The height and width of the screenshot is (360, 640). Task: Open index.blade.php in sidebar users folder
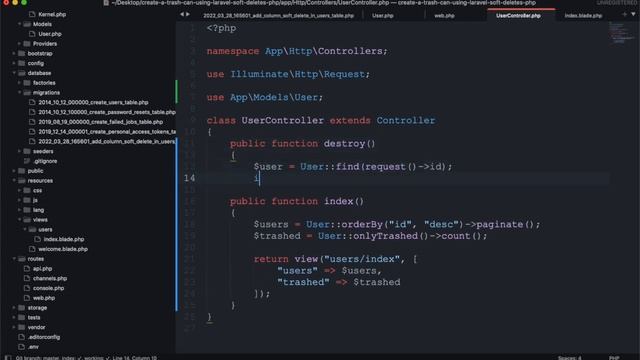(64, 239)
